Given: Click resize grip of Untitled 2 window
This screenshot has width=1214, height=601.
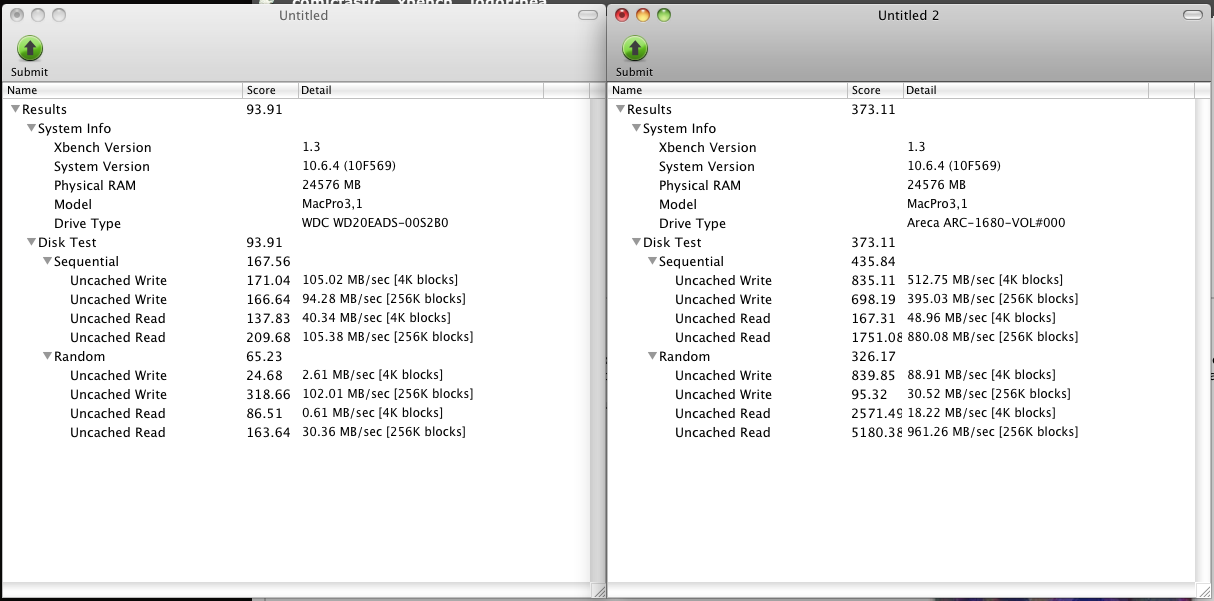Looking at the screenshot, I should [x=1203, y=591].
